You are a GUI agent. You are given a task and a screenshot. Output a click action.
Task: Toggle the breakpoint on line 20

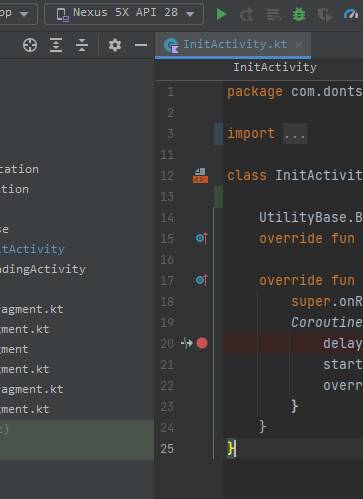pyautogui.click(x=202, y=343)
